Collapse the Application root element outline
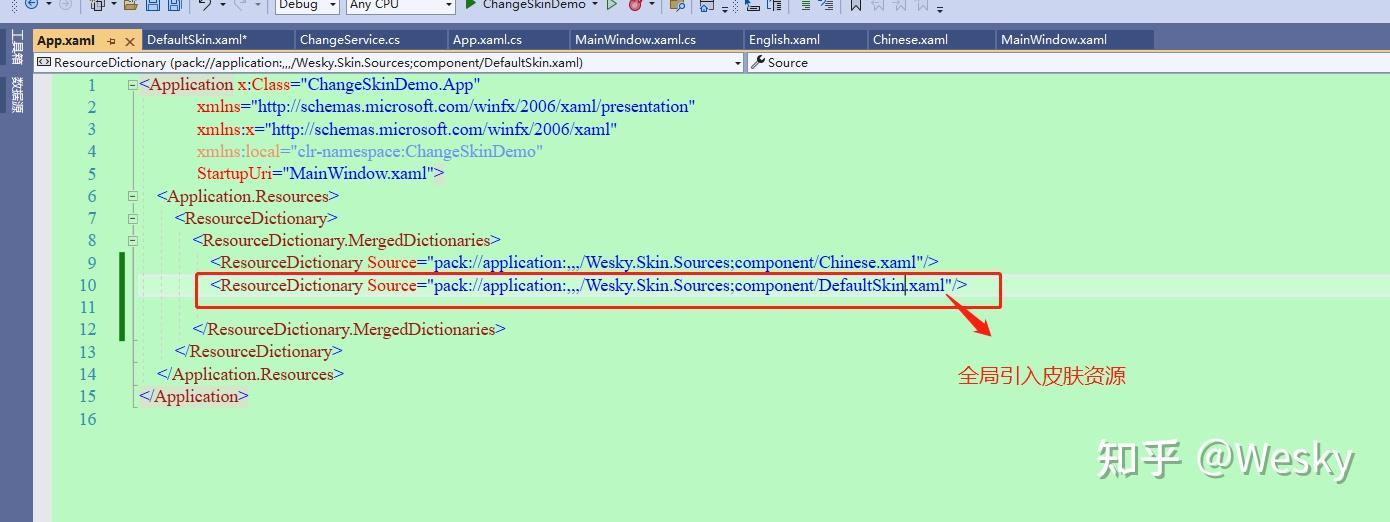 [x=132, y=85]
